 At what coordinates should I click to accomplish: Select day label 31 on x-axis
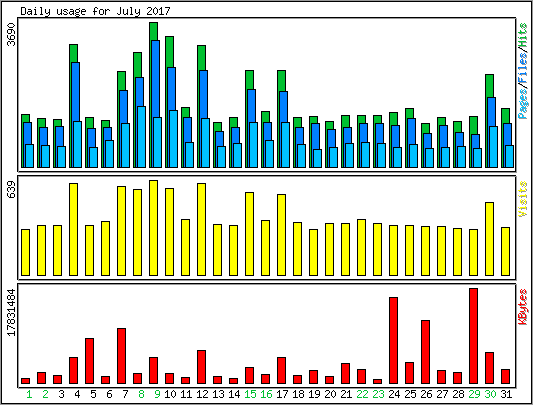click(x=506, y=394)
